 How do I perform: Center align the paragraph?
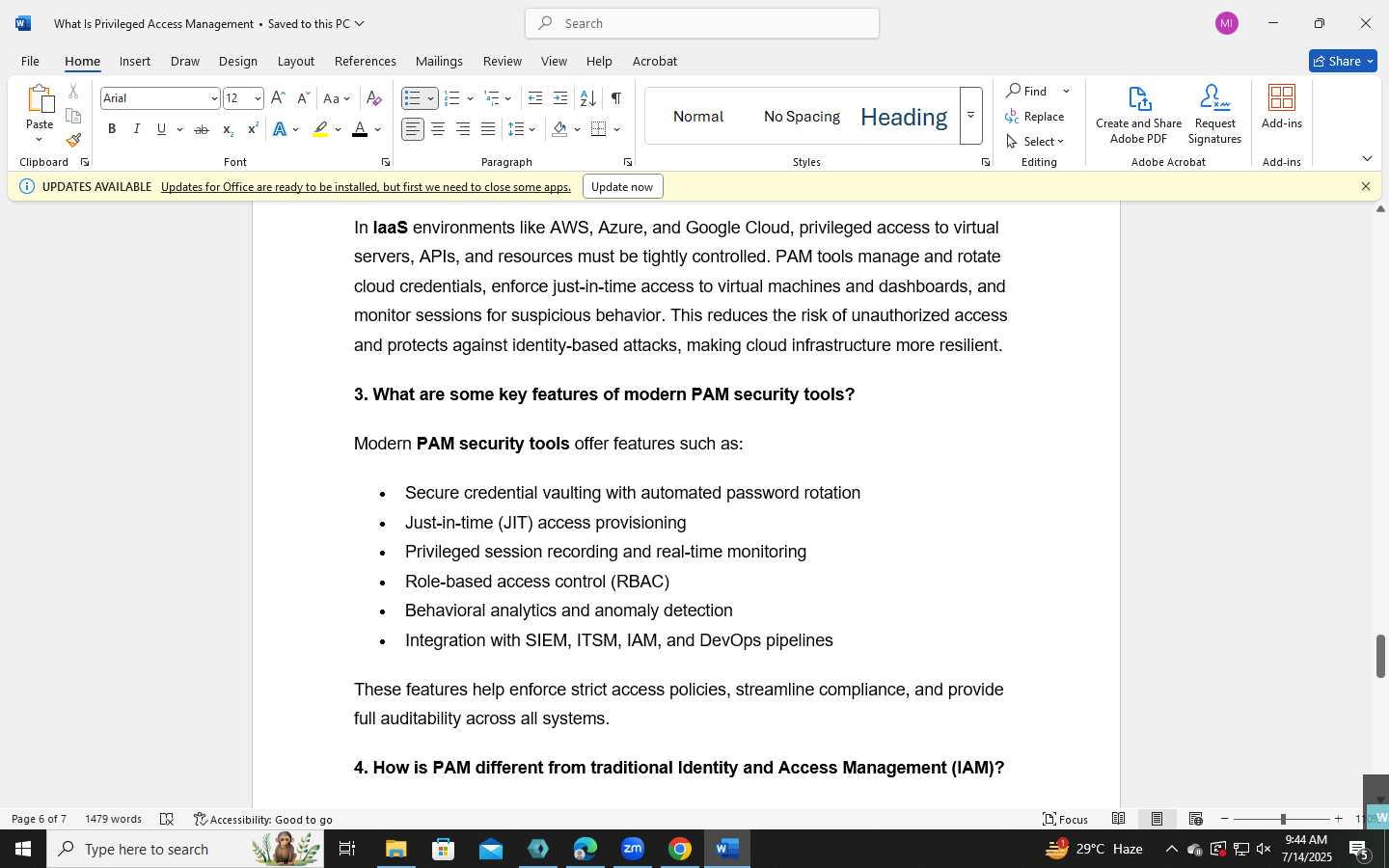438,129
